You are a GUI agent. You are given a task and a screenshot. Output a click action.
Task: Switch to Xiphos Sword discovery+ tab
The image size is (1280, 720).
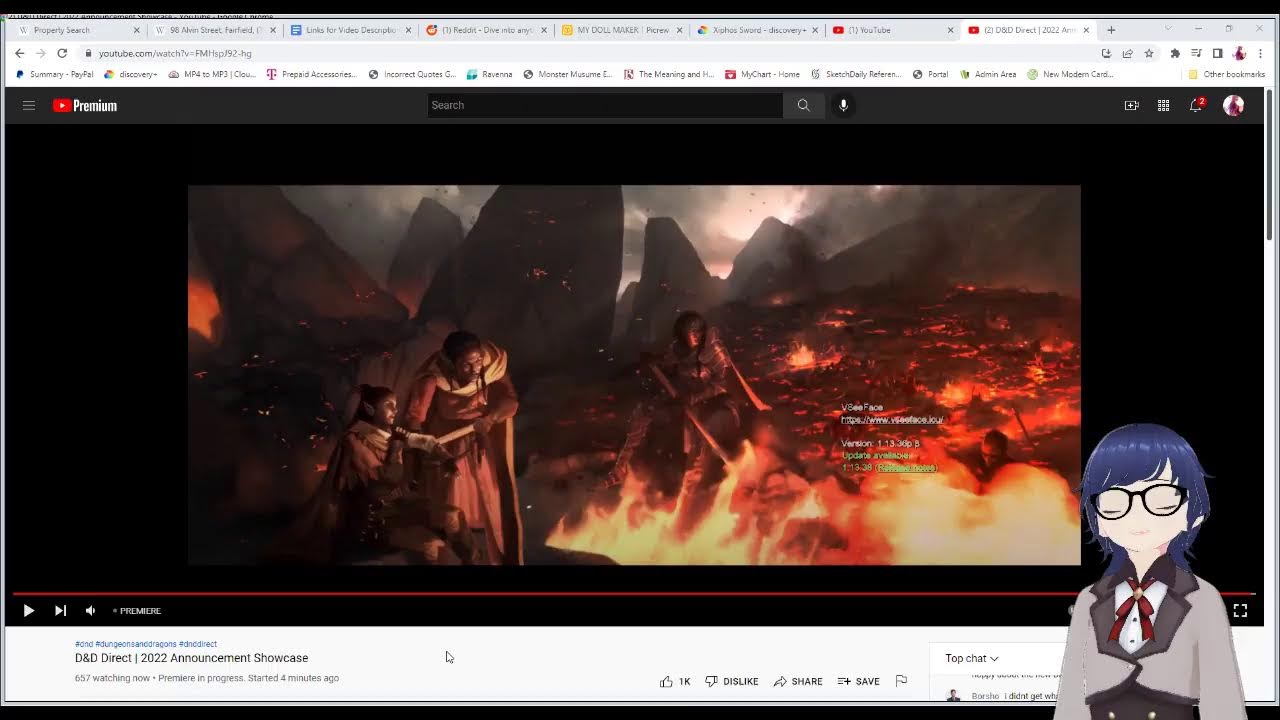click(x=756, y=30)
